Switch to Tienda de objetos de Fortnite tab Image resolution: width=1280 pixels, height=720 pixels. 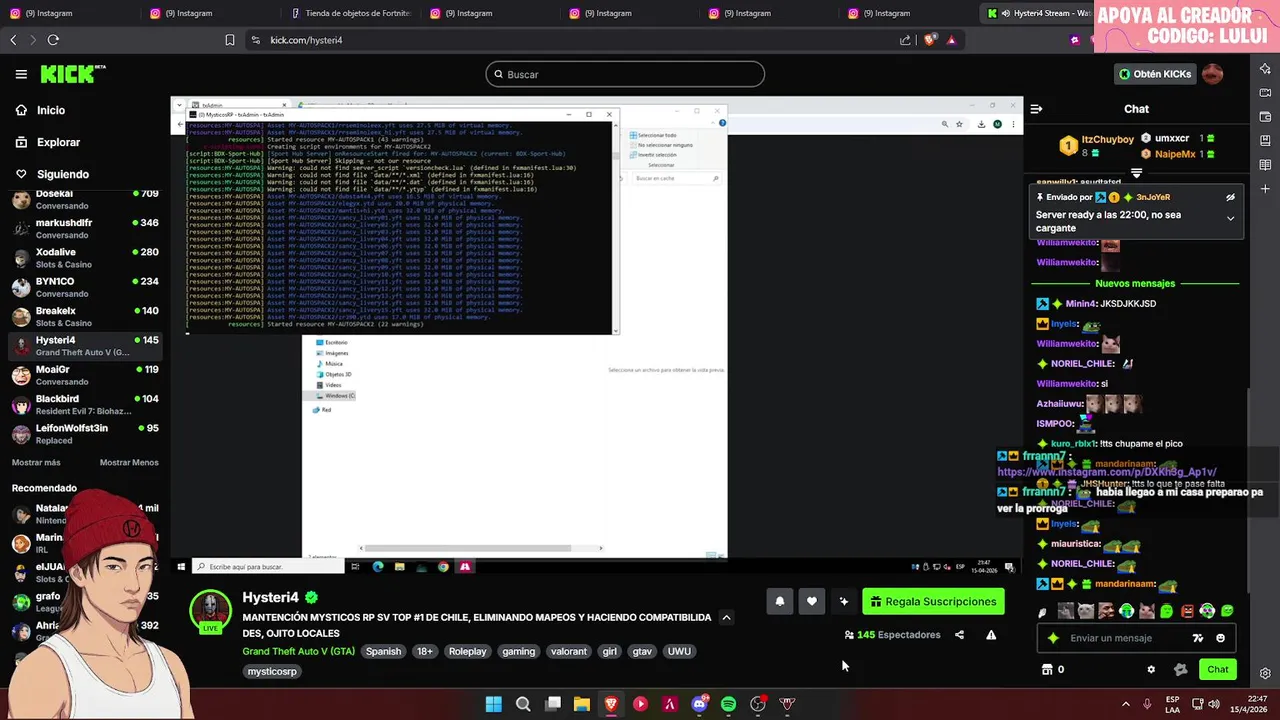(350, 13)
